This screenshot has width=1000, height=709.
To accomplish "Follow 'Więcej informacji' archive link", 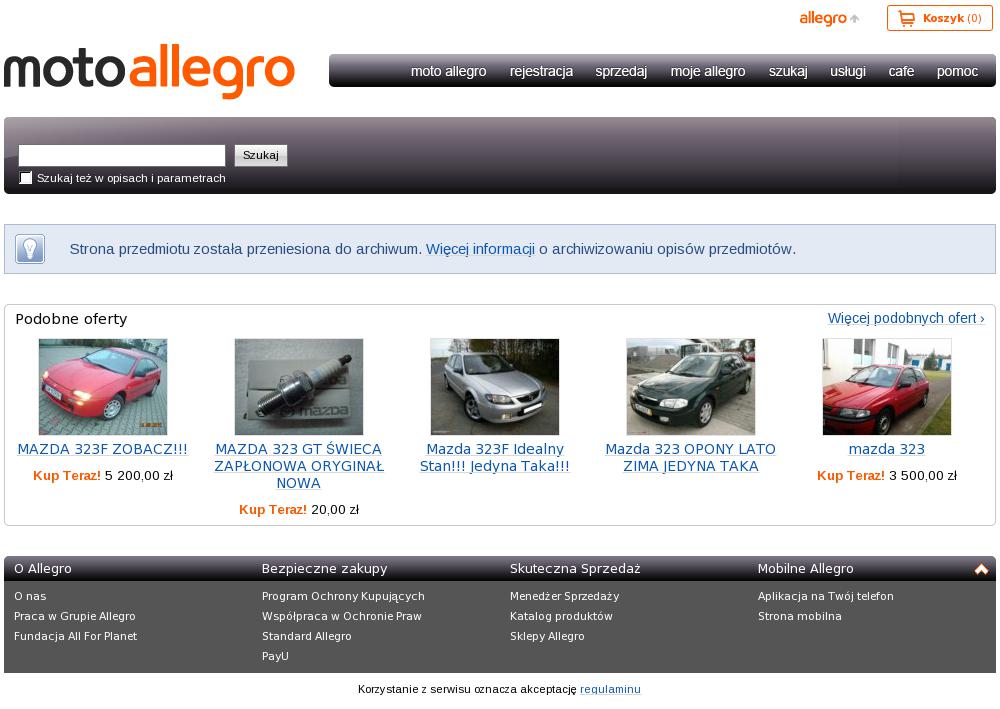I will click(480, 249).
